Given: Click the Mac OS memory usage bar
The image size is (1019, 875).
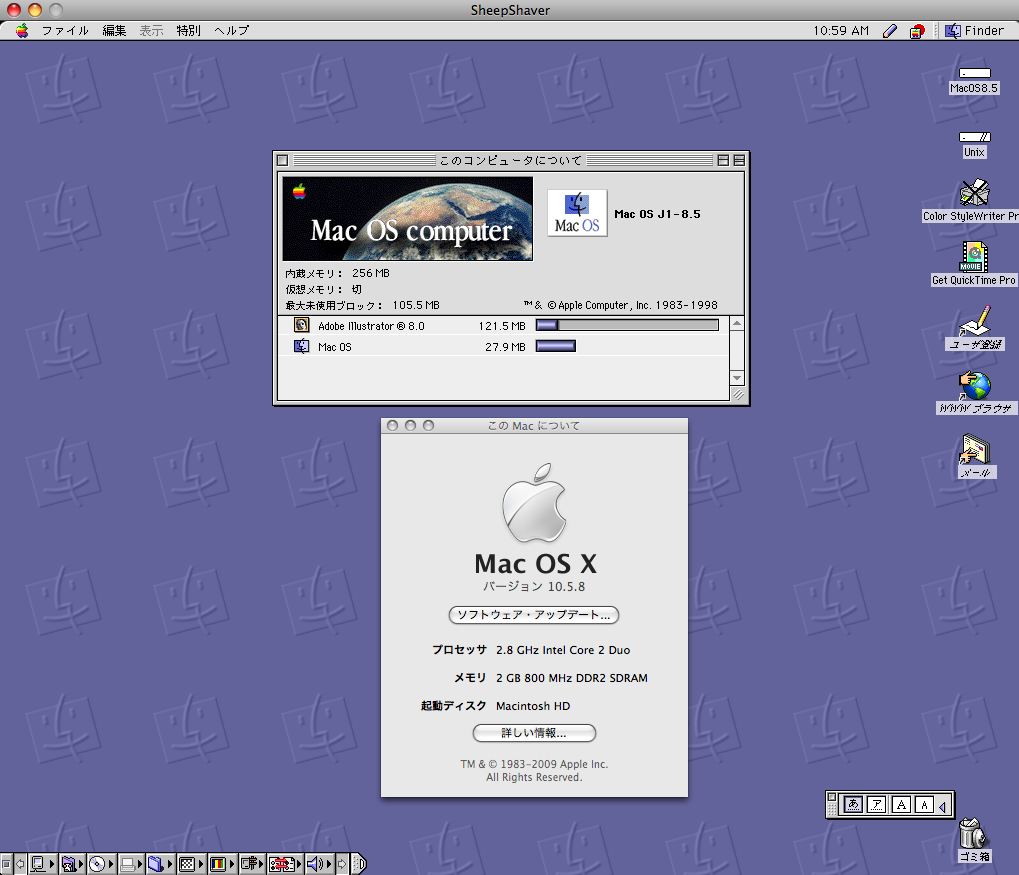Looking at the screenshot, I should (556, 346).
